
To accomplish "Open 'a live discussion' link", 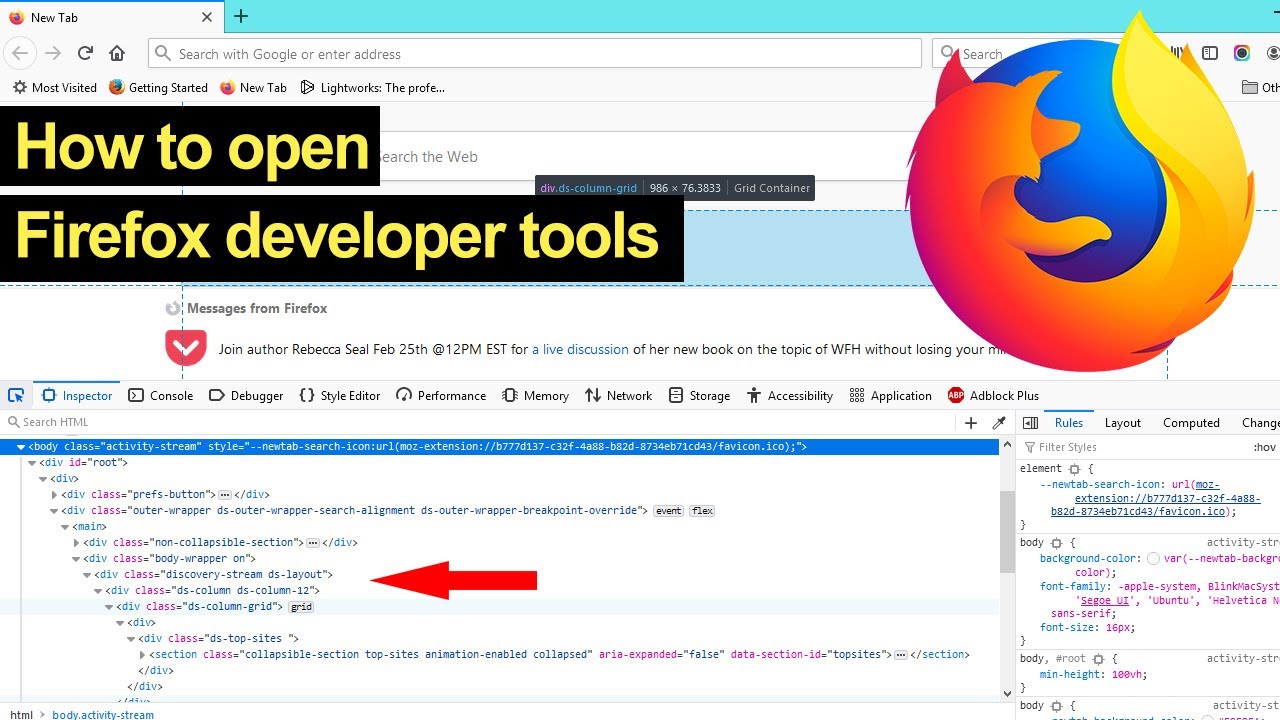I will pyautogui.click(x=580, y=349).
